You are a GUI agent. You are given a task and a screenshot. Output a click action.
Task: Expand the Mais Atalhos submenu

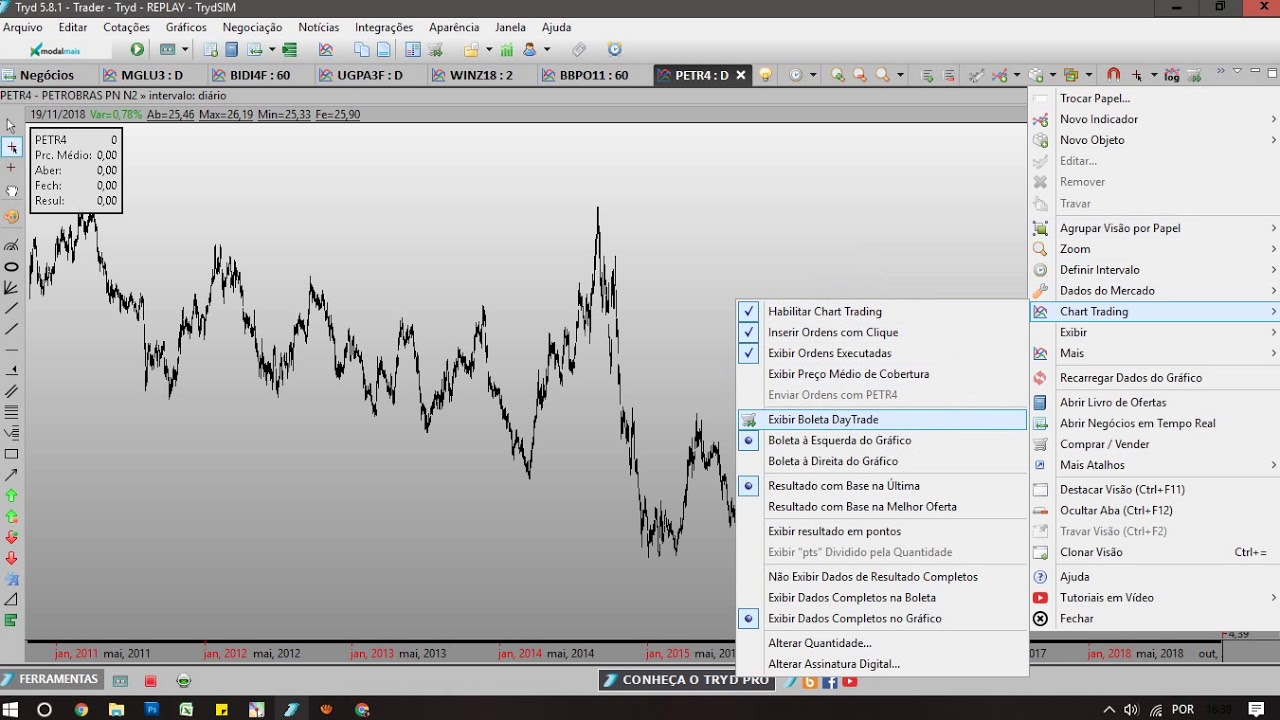coord(1155,465)
